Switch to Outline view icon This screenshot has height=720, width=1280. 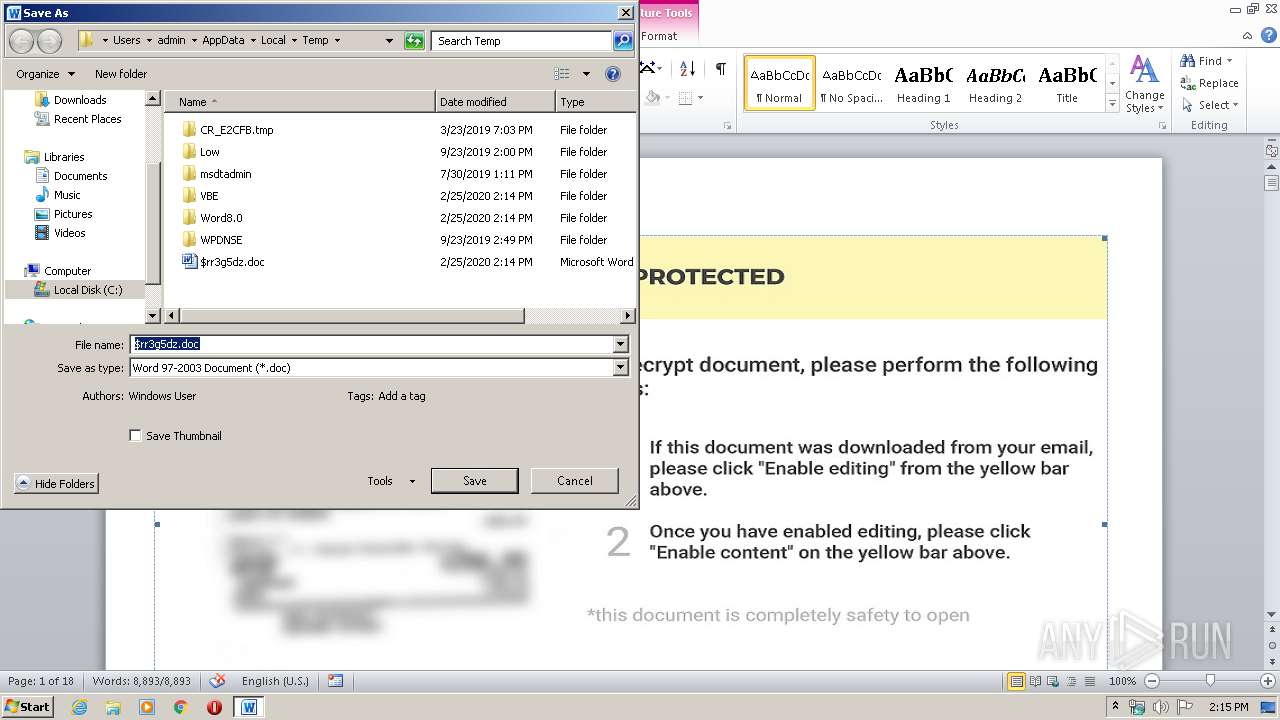(x=1073, y=681)
